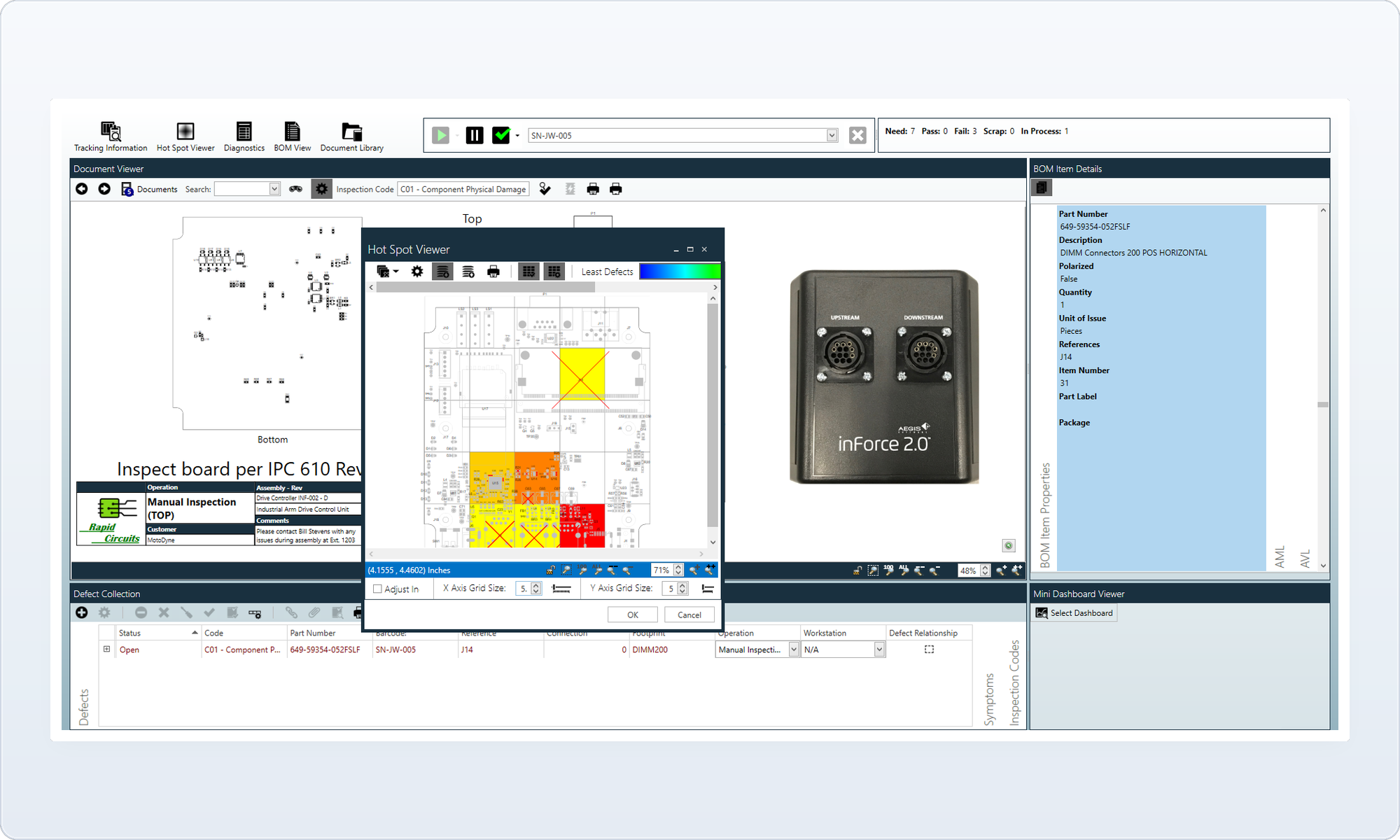This screenshot has height=840, width=1400.
Task: Click the inspection code checkmark icon
Action: coord(545,189)
